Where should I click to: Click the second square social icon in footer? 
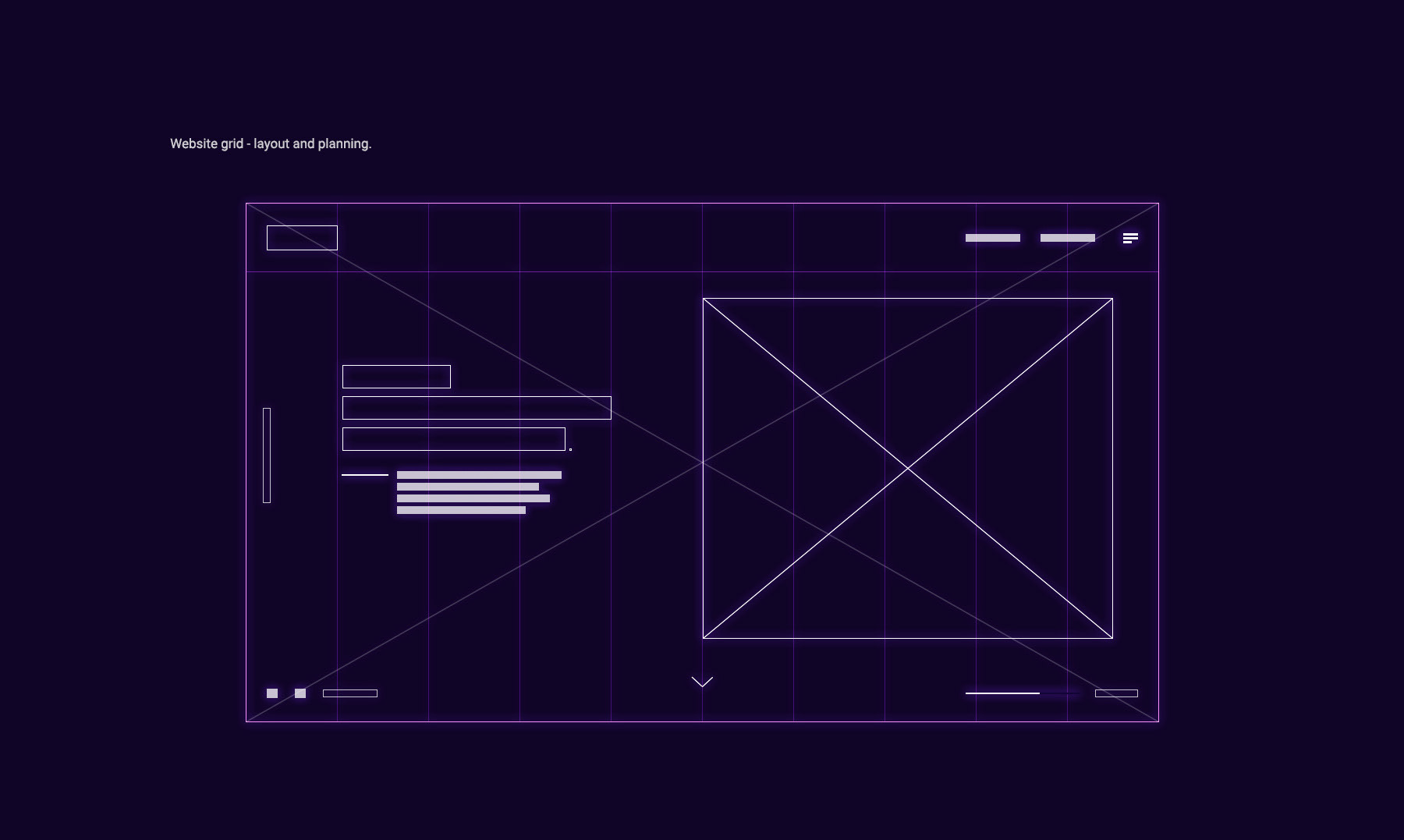[300, 693]
